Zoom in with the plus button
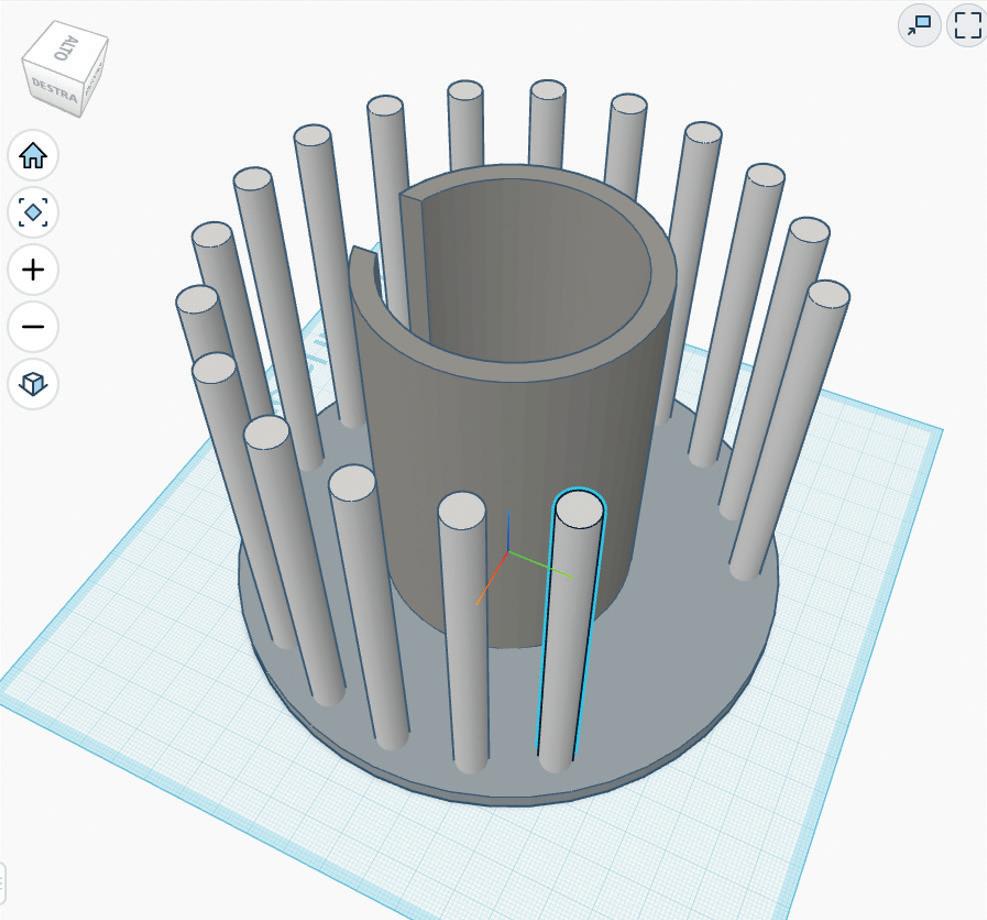This screenshot has width=987, height=920. click(x=33, y=269)
